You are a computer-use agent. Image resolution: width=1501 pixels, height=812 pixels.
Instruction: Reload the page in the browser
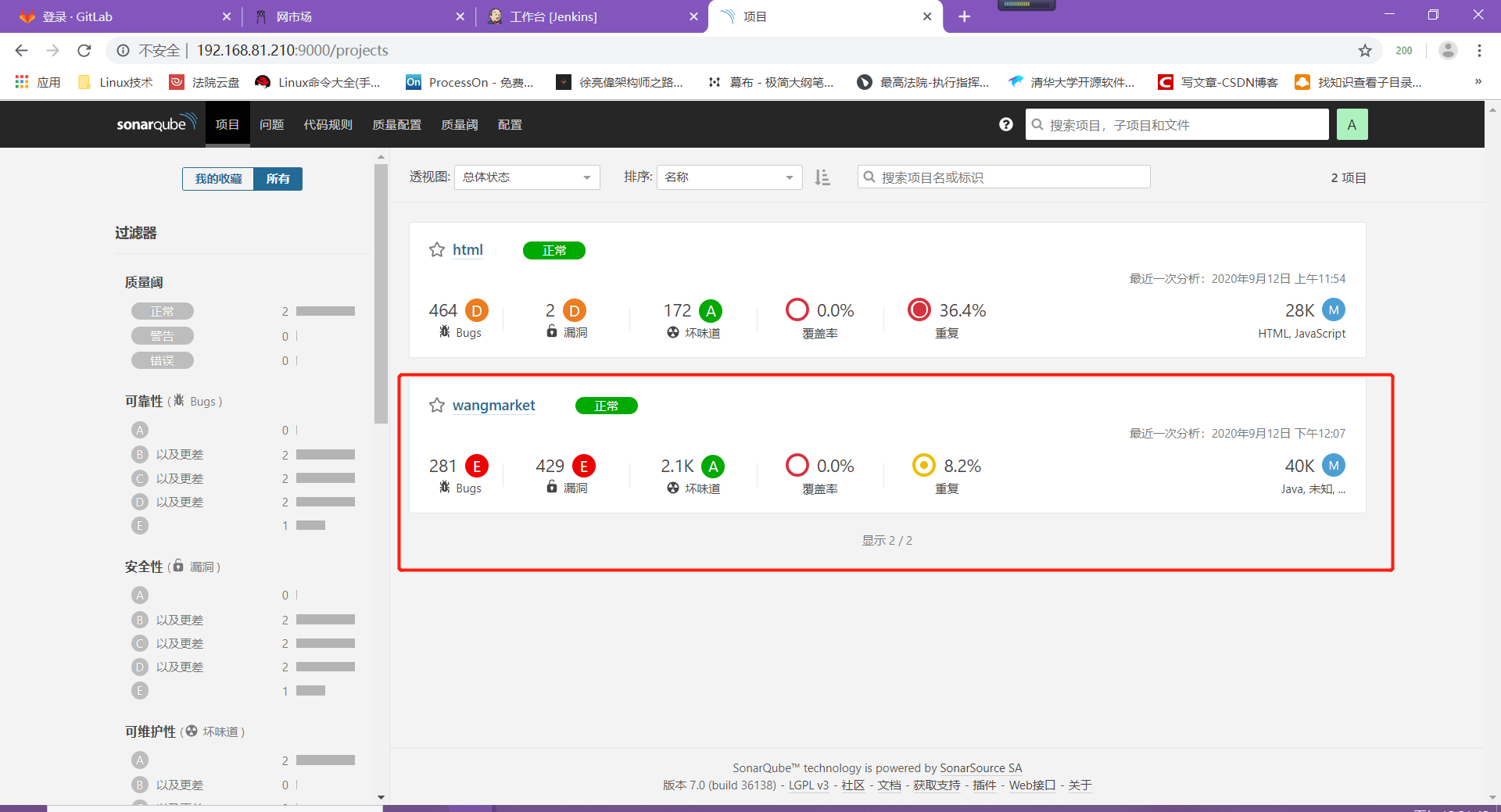click(84, 51)
